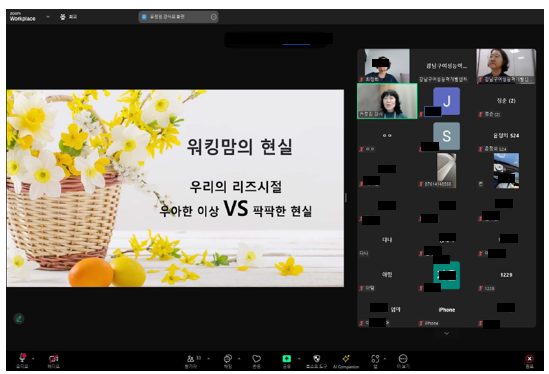The image size is (549, 374).
Task: Open the participants panel icon
Action: [x=191, y=360]
